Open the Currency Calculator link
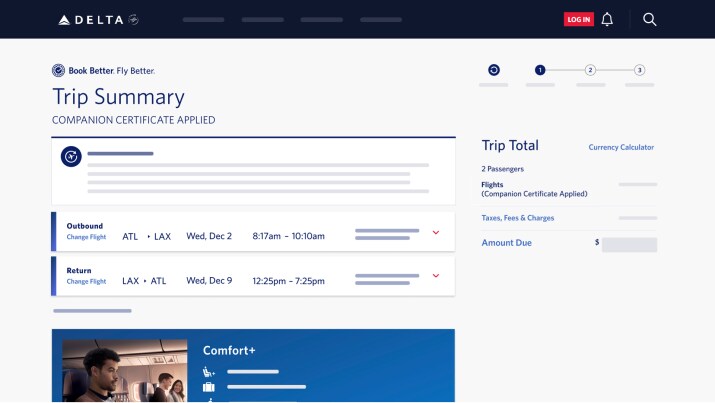 (621, 147)
